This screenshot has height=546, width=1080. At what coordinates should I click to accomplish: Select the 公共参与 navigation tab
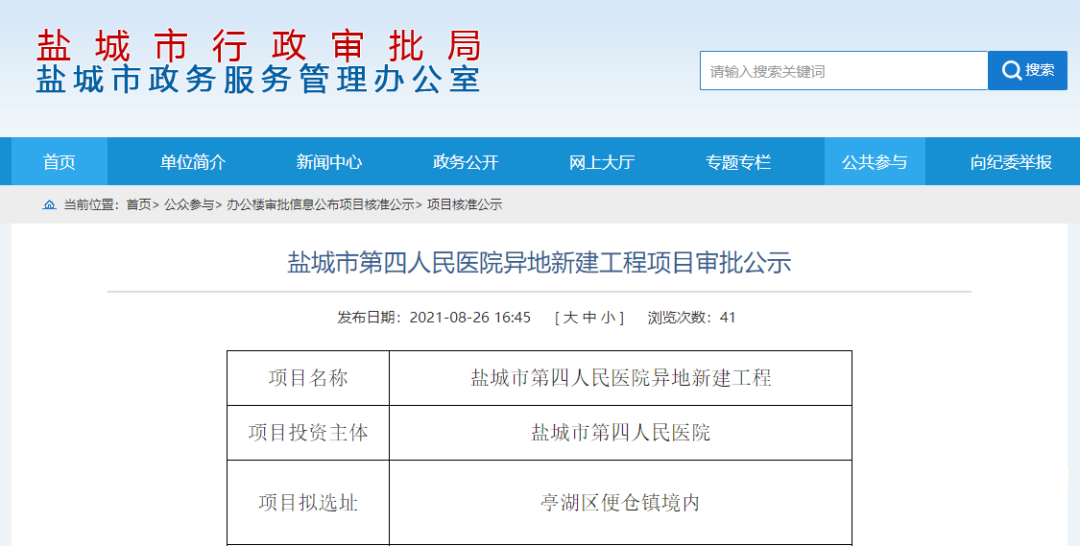tap(874, 162)
